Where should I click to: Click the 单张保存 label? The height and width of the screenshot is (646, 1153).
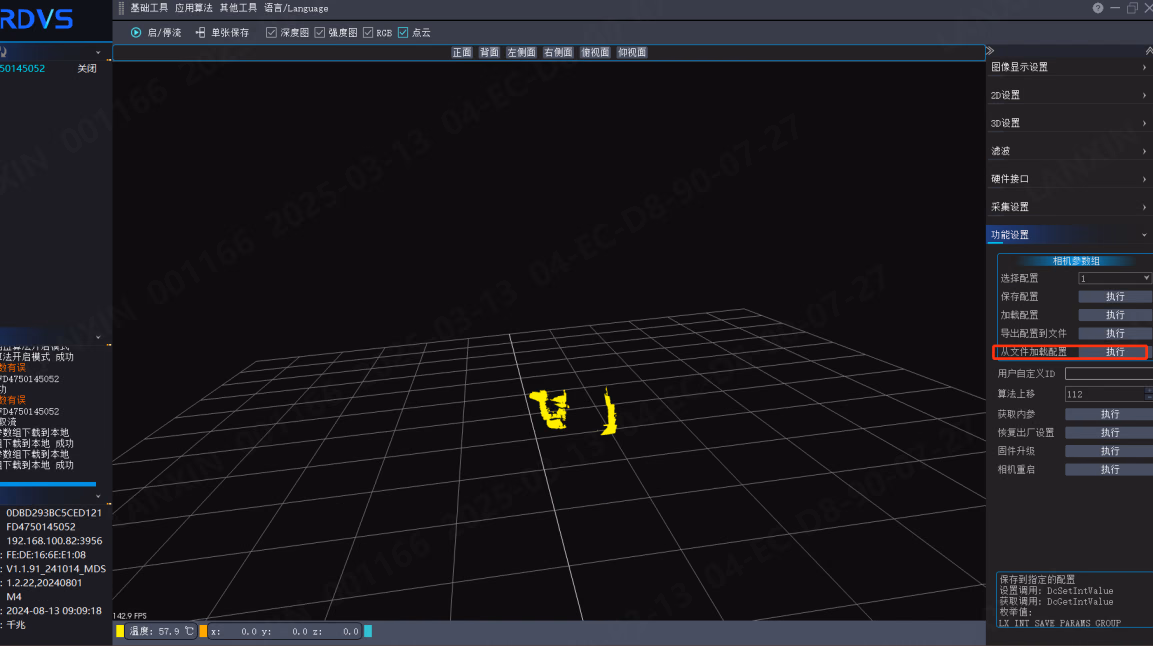229,32
